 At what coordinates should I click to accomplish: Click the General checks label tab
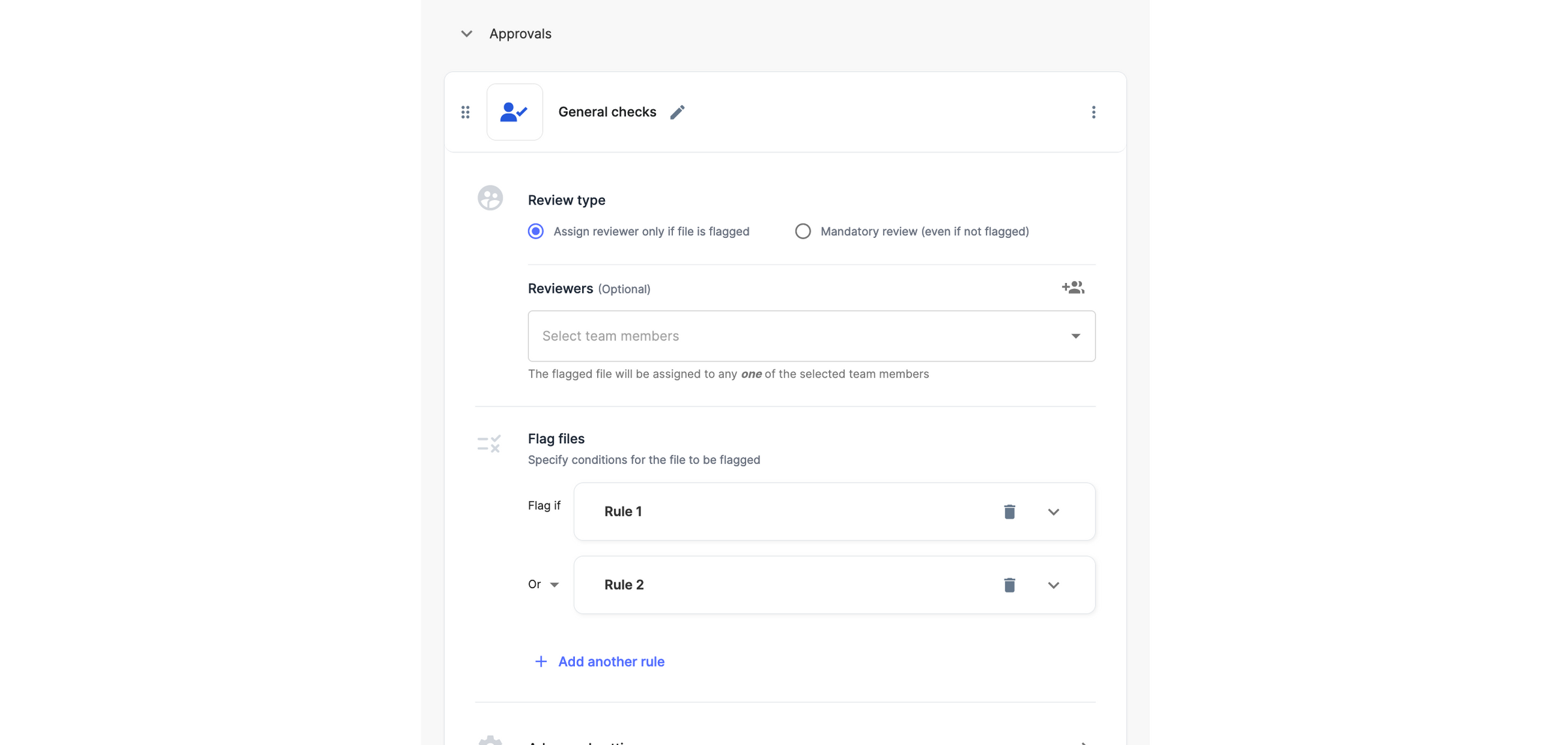tap(607, 111)
